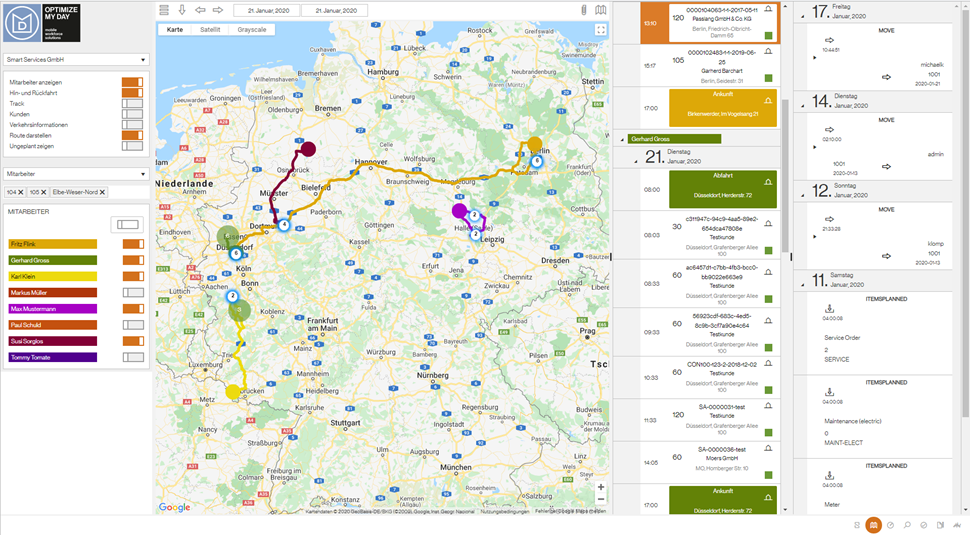
Task: Open the Mitarbeiter dropdown
Action: (76, 173)
